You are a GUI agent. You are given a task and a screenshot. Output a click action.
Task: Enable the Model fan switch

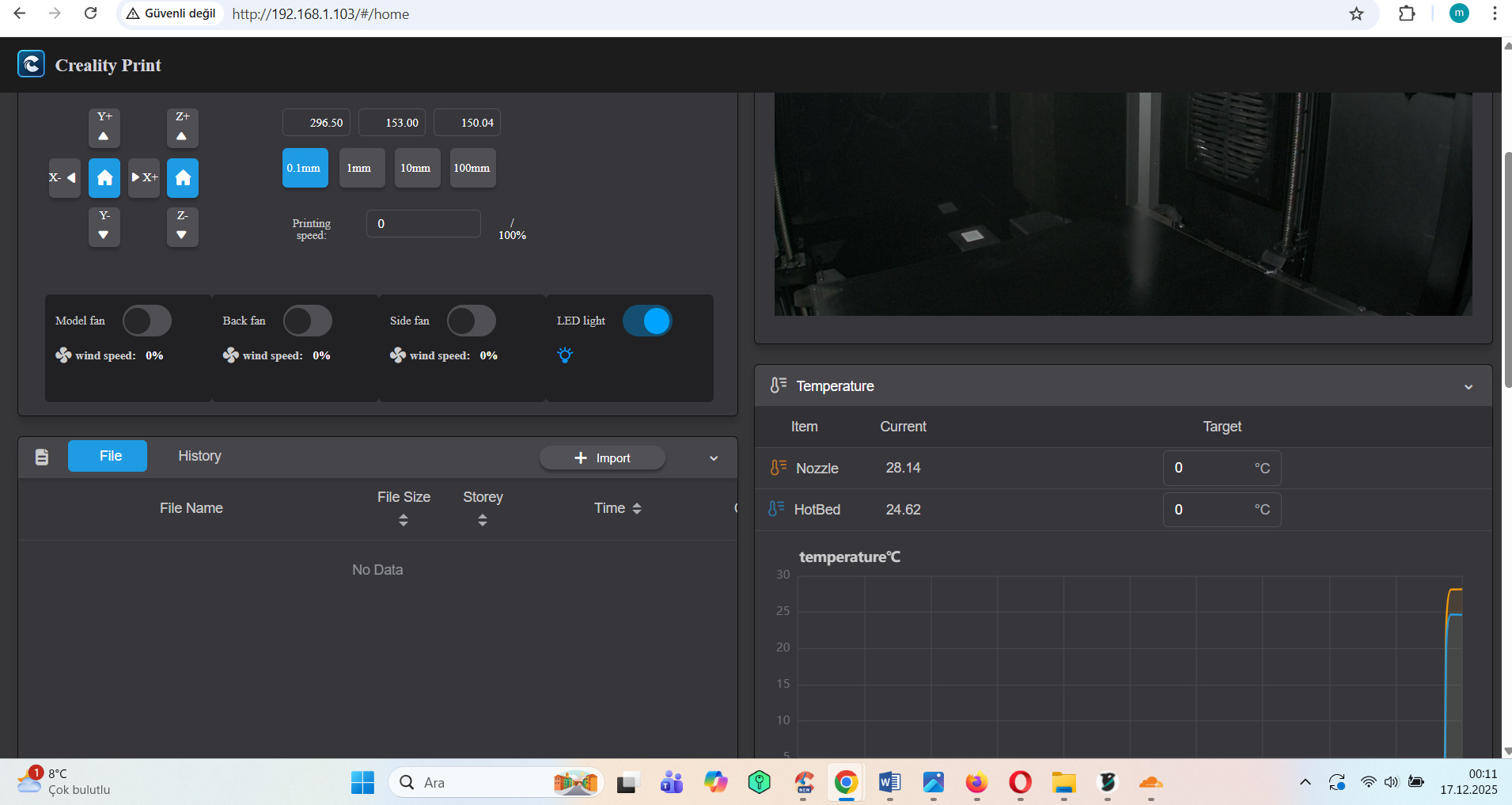coord(147,321)
